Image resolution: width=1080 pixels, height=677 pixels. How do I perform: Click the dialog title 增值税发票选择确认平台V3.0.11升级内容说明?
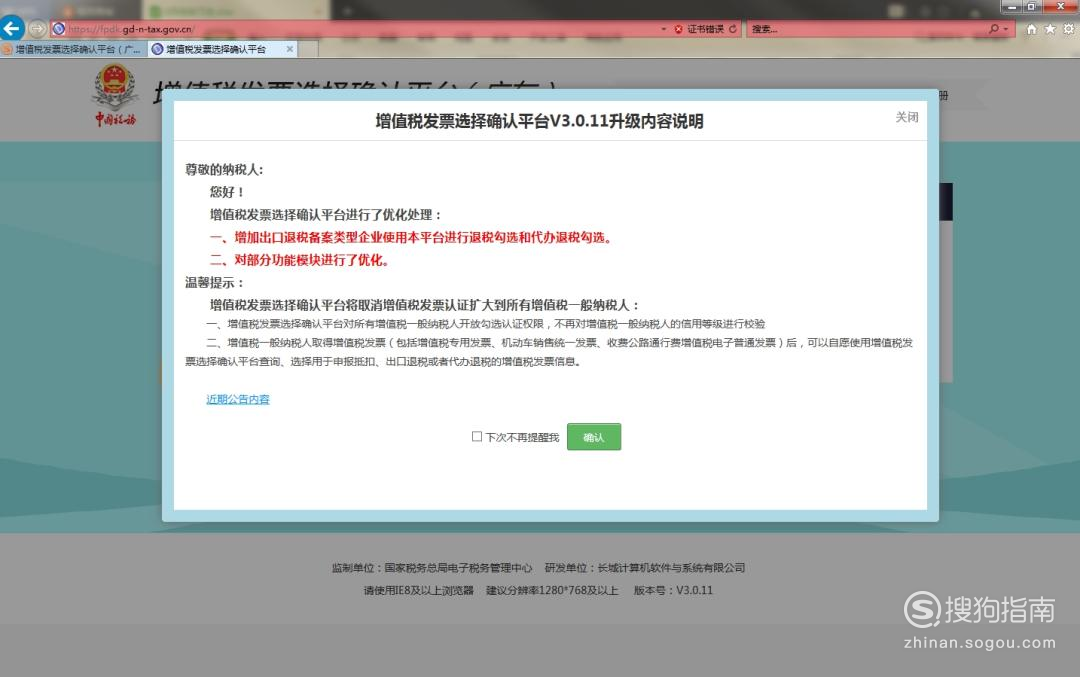click(539, 121)
